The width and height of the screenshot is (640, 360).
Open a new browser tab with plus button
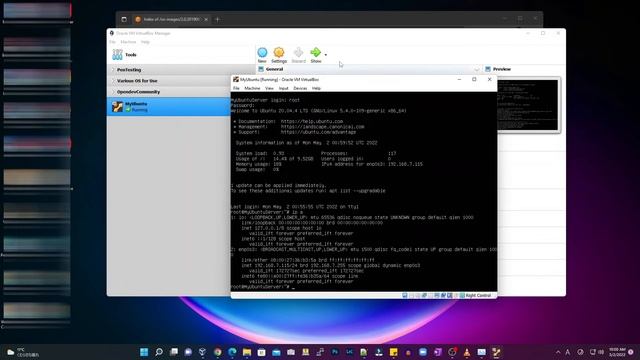click(217, 19)
